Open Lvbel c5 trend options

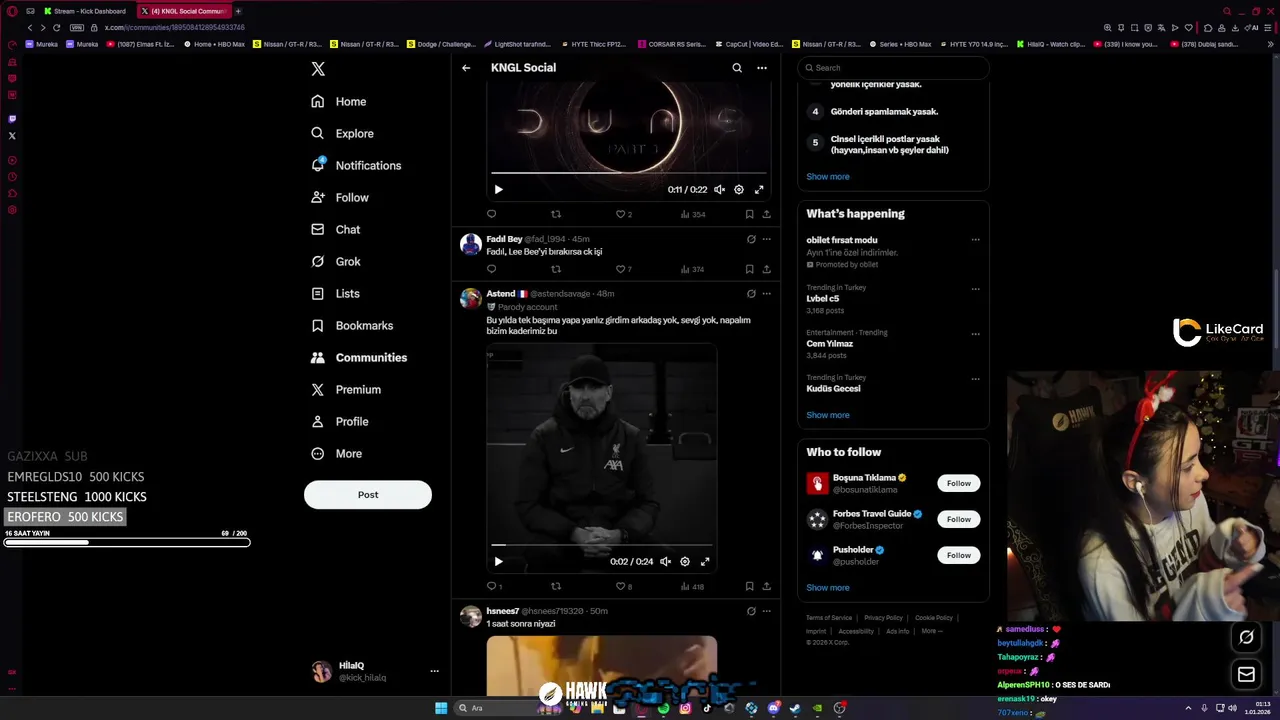click(x=975, y=289)
